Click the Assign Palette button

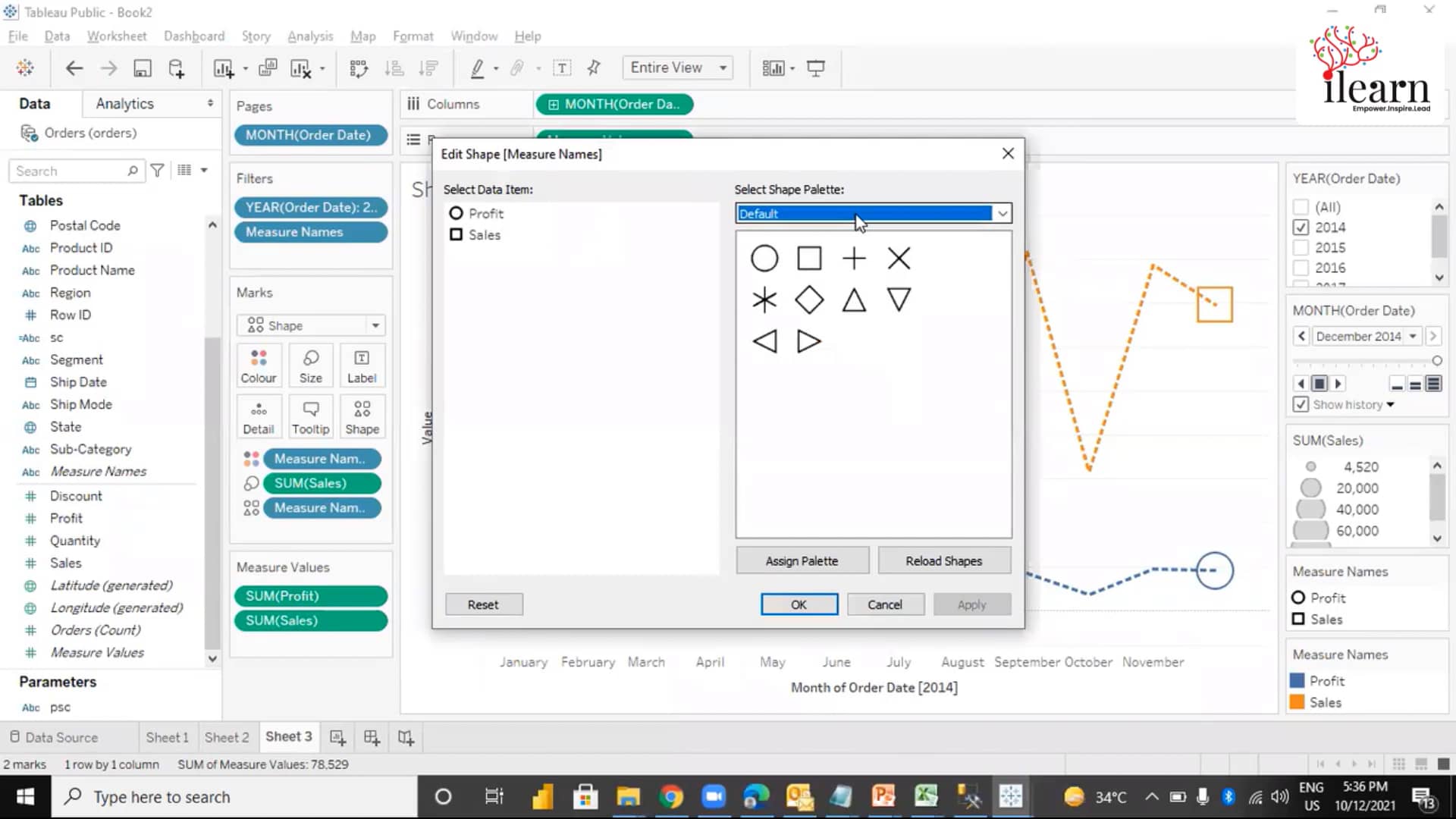pyautogui.click(x=802, y=561)
